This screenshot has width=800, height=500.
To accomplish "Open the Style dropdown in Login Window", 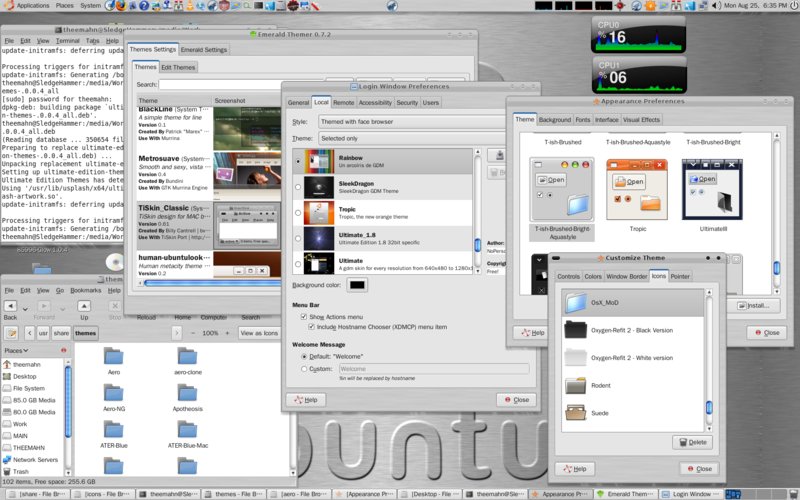I will pos(412,121).
